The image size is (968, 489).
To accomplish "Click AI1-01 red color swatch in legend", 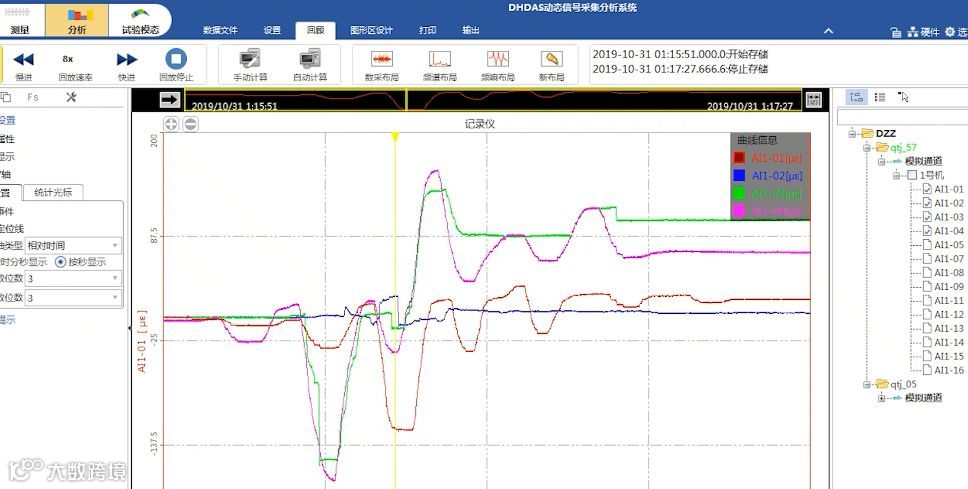I will 738,158.
